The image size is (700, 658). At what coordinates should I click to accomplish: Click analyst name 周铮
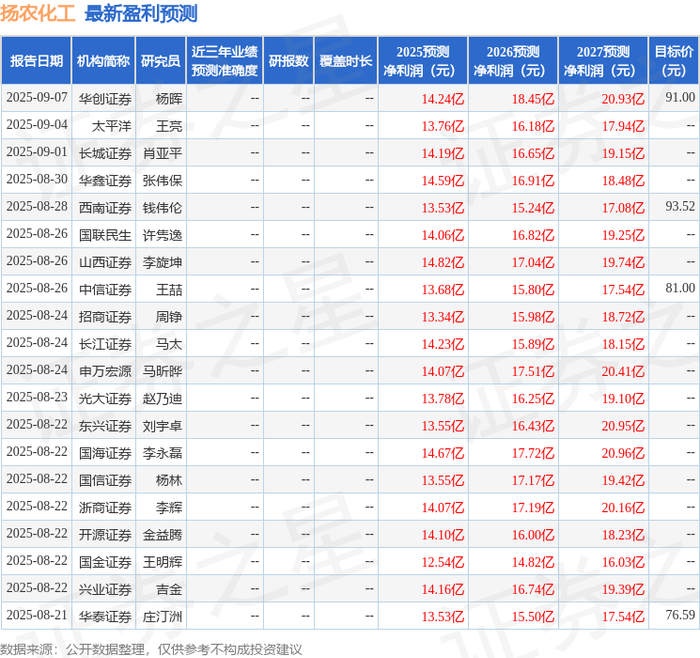[x=169, y=317]
